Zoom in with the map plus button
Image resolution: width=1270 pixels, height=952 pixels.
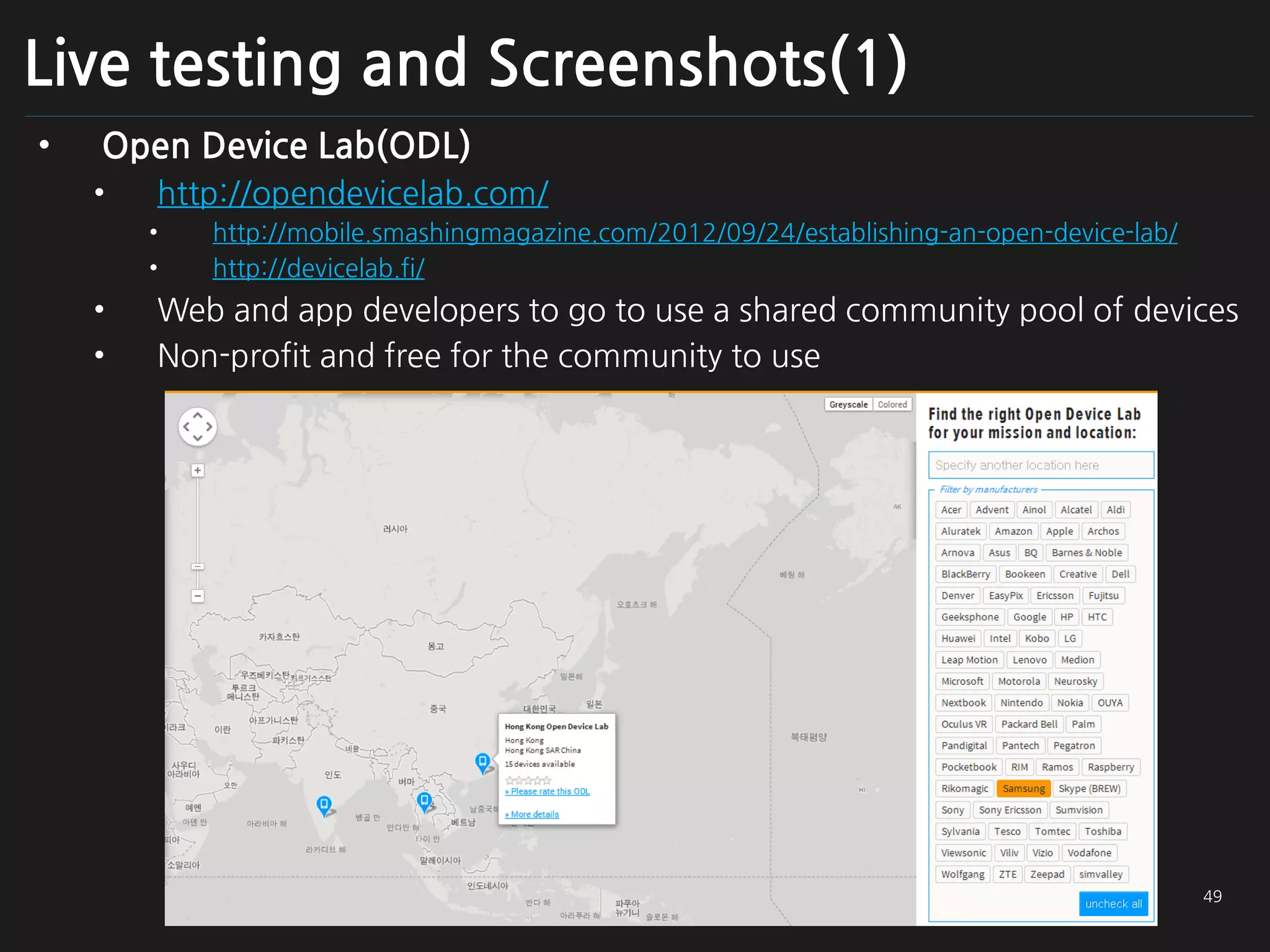click(198, 470)
